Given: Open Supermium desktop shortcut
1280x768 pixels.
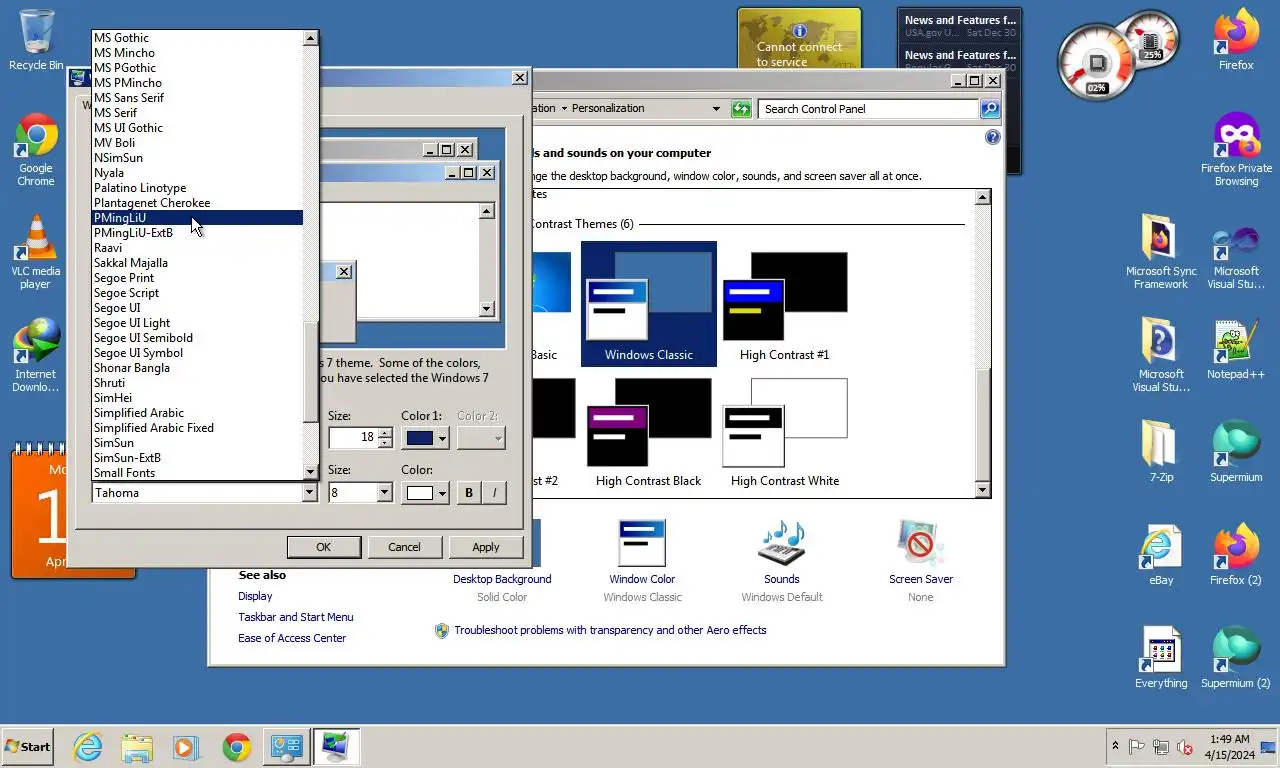Looking at the screenshot, I should pyautogui.click(x=1236, y=452).
